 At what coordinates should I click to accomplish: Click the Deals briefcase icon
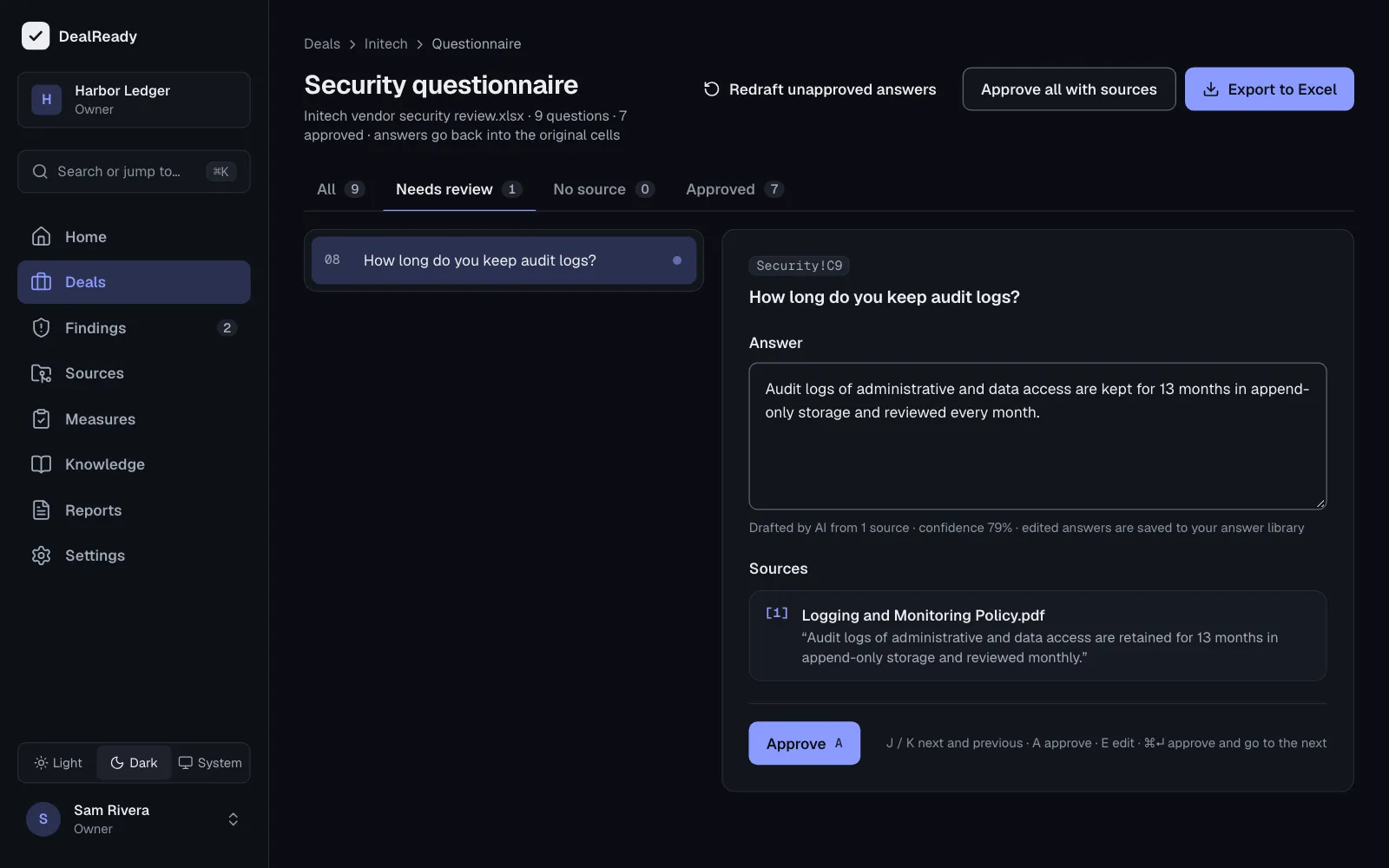pyautogui.click(x=41, y=282)
